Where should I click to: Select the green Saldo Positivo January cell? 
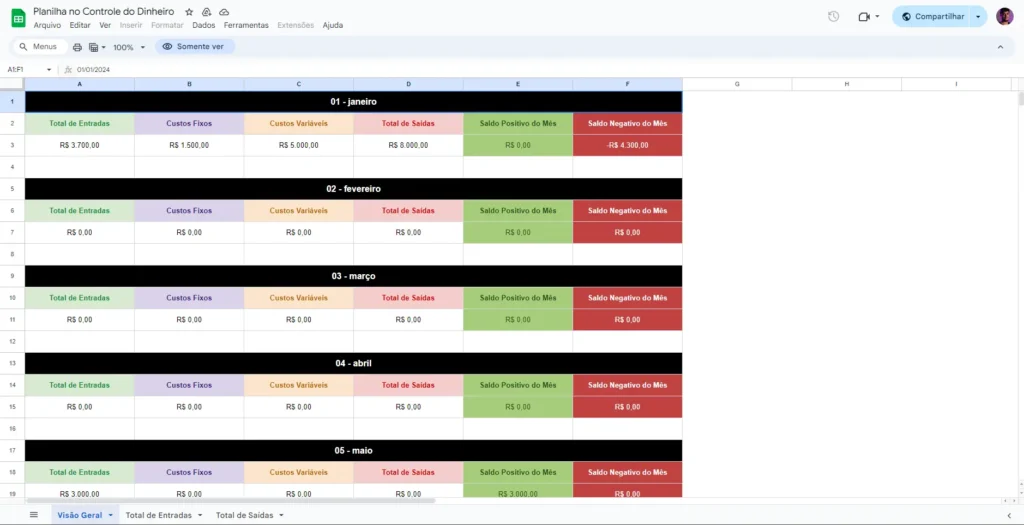pyautogui.click(x=518, y=145)
